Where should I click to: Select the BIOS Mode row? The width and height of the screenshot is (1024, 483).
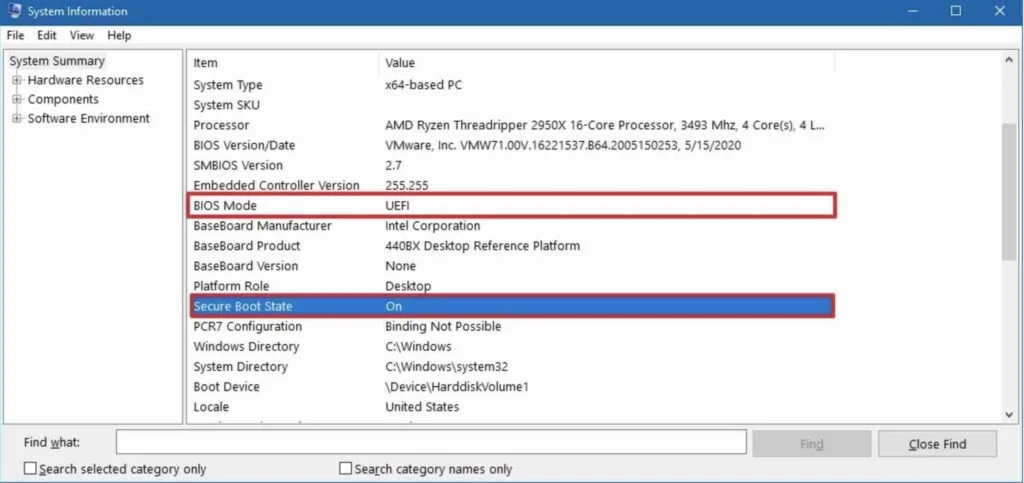pos(513,206)
